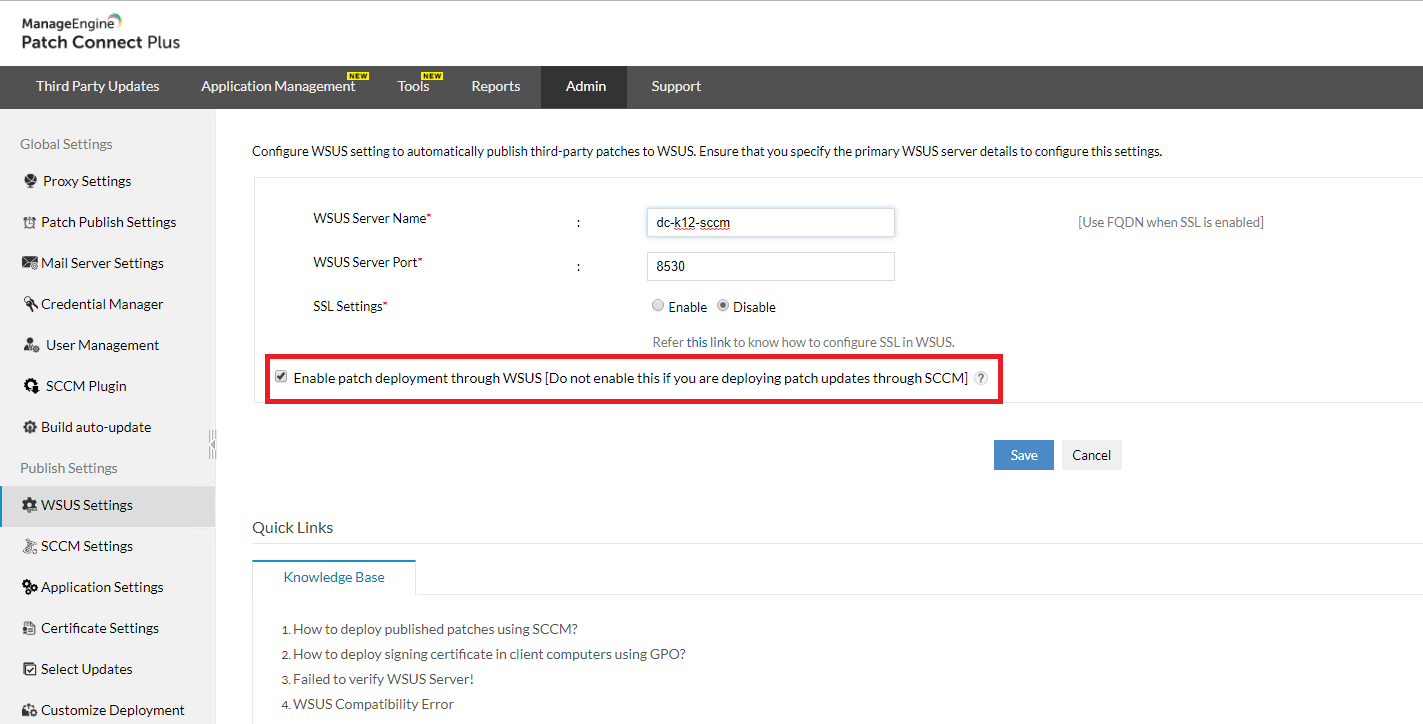Select the Application Settings sidebar icon
This screenshot has height=724, width=1423.
[x=29, y=586]
